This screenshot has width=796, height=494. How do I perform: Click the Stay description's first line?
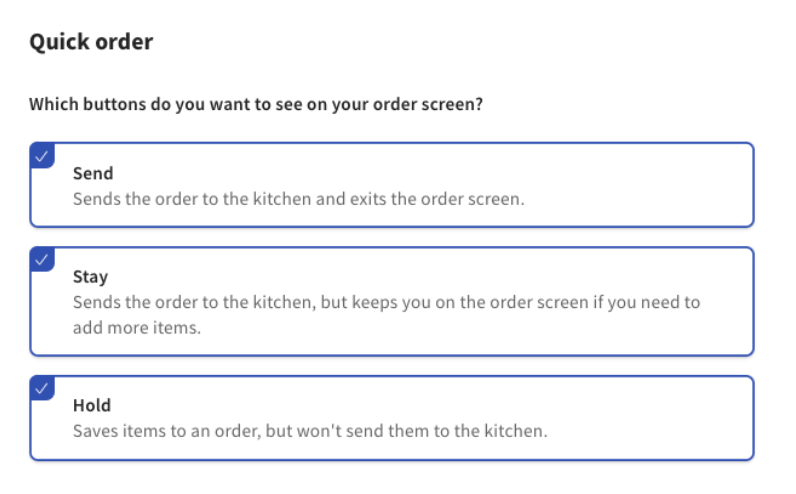387,302
